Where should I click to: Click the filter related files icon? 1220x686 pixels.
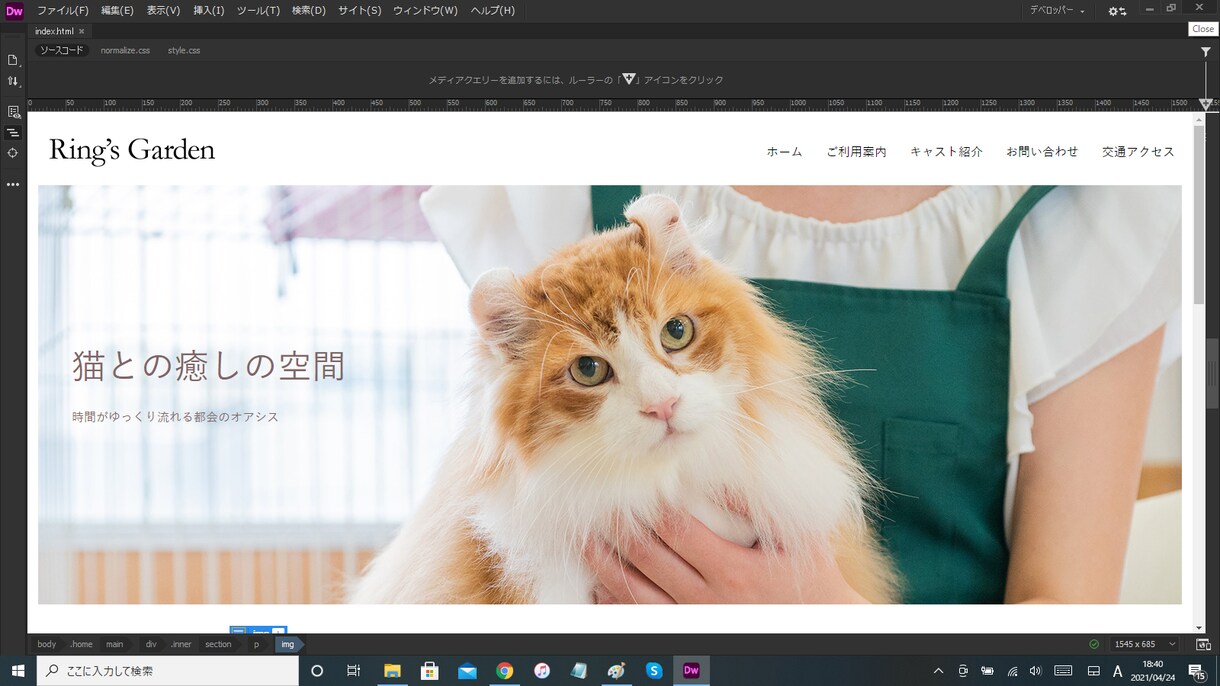coord(1206,51)
